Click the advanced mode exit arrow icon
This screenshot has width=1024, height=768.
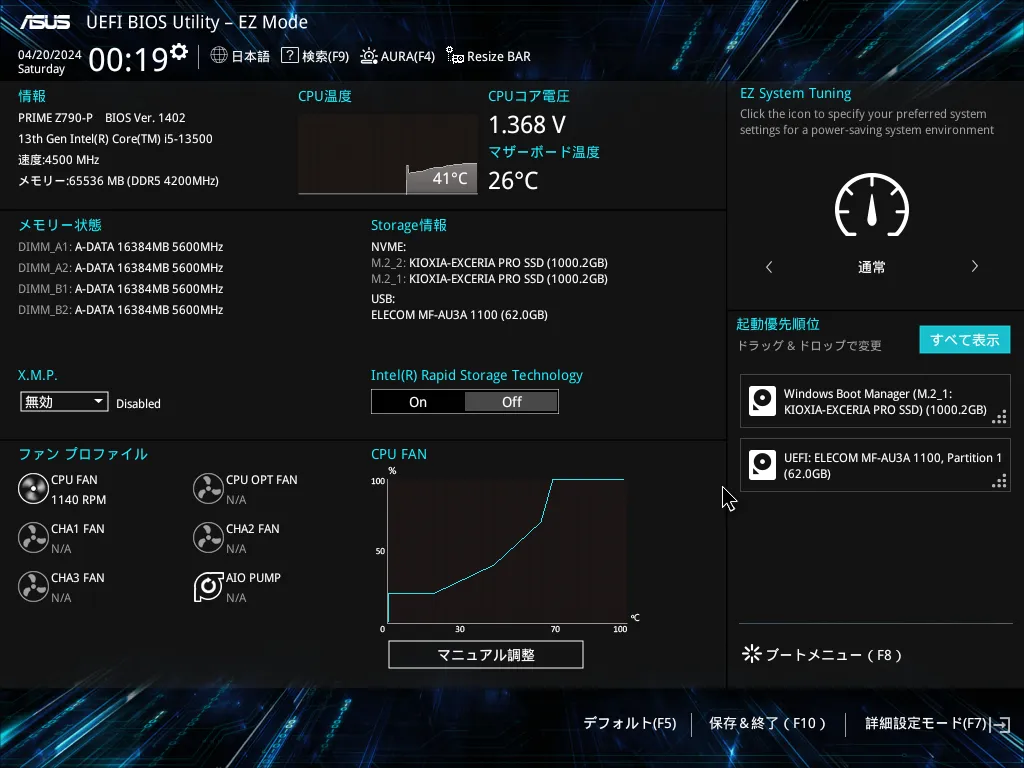(x=1000, y=724)
